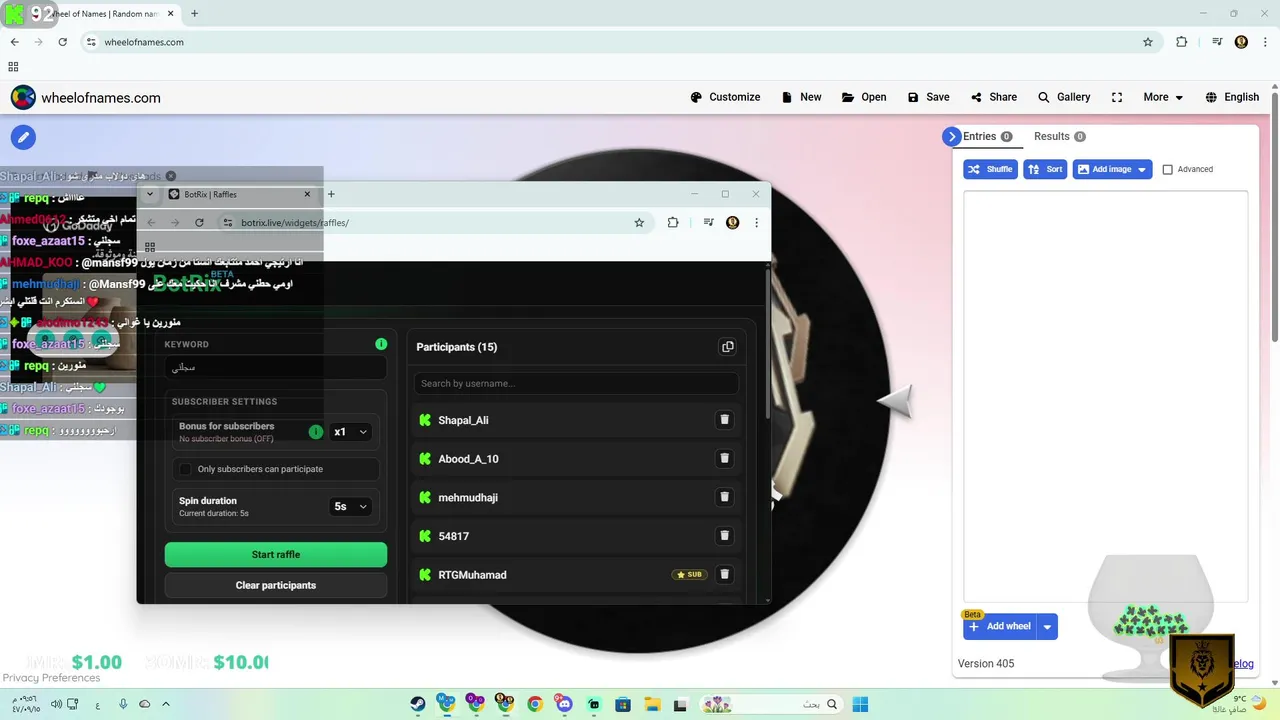
Task: Open Steam from the taskbar
Action: point(418,704)
